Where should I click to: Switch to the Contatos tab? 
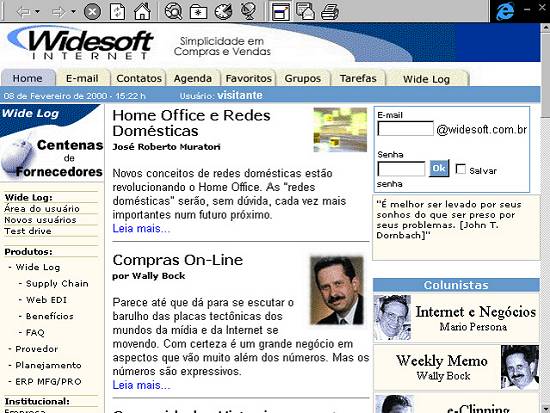coord(139,78)
